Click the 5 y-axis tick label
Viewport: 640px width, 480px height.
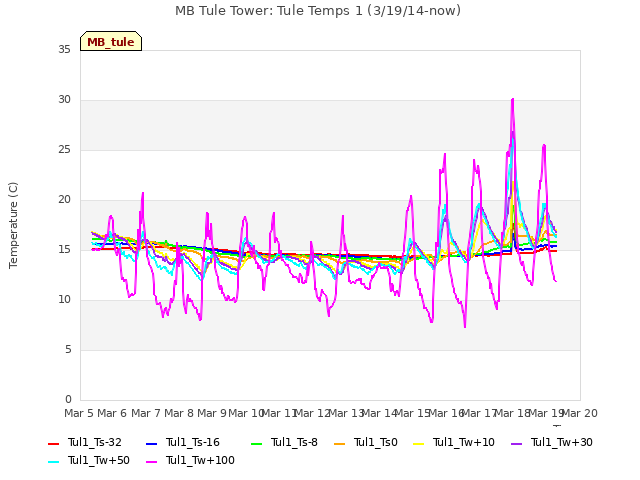pyautogui.click(x=68, y=350)
